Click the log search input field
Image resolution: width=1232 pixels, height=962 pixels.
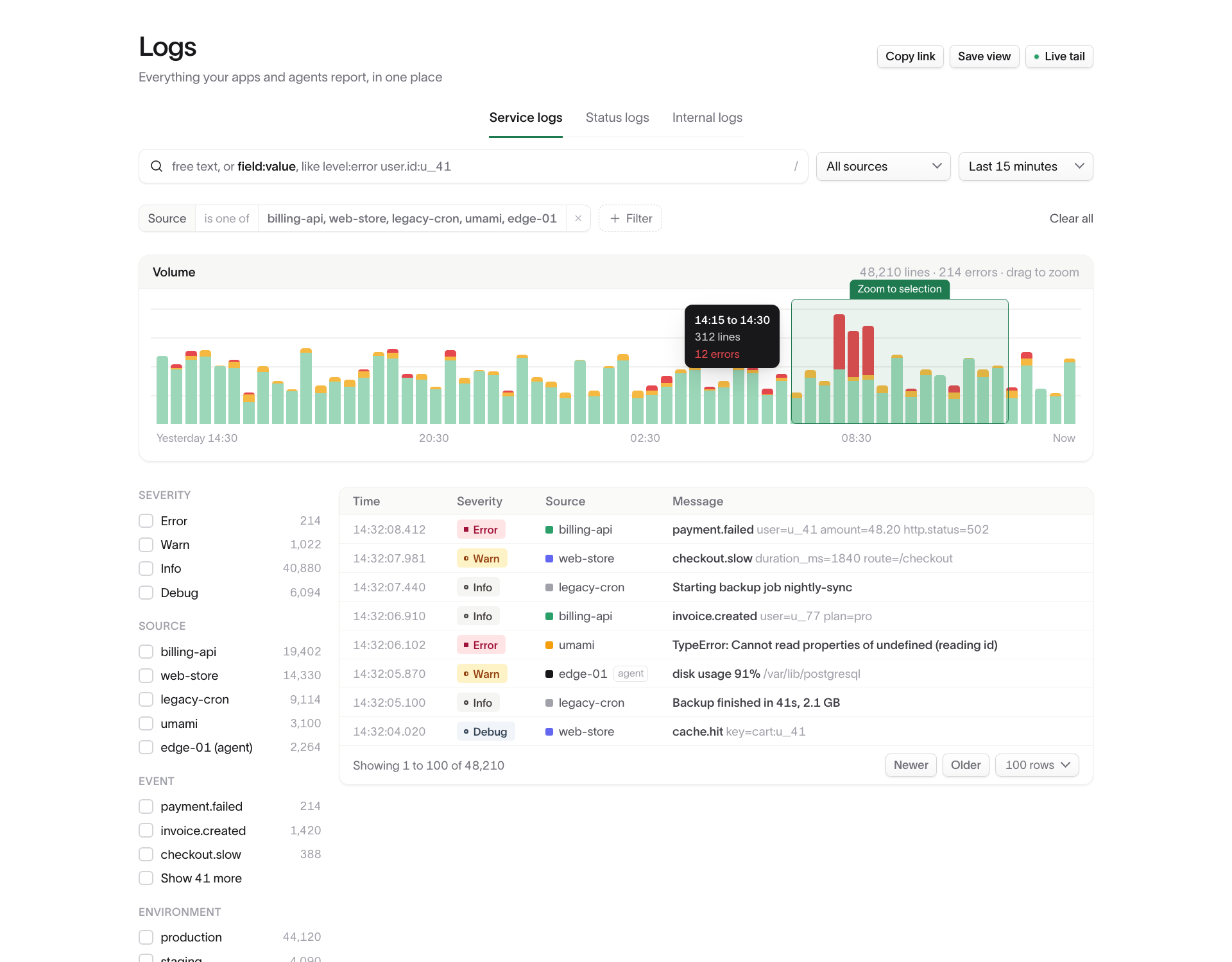pos(473,167)
